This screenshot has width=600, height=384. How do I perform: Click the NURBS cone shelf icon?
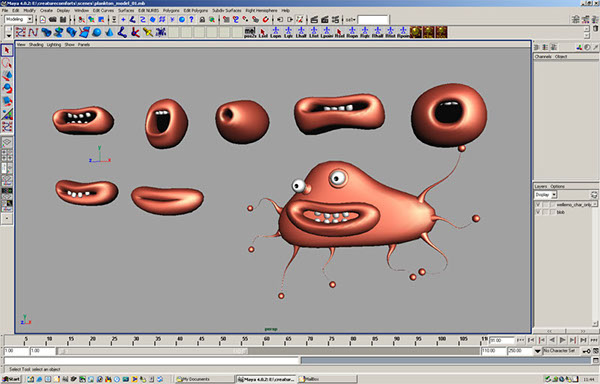(109, 33)
